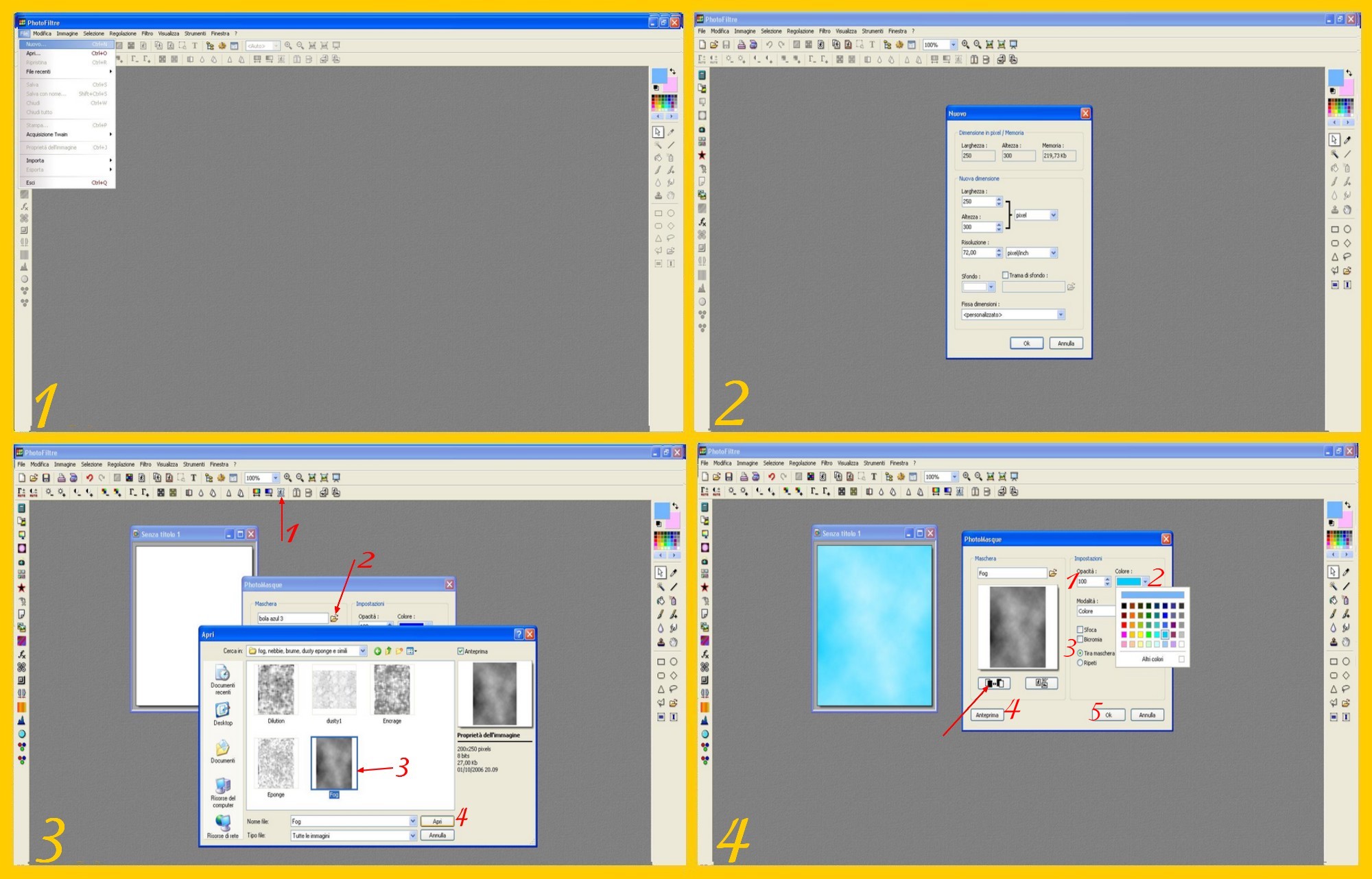Check the Sfoca option in PhotoMasque
This screenshot has height=879, width=1372.
(1080, 629)
